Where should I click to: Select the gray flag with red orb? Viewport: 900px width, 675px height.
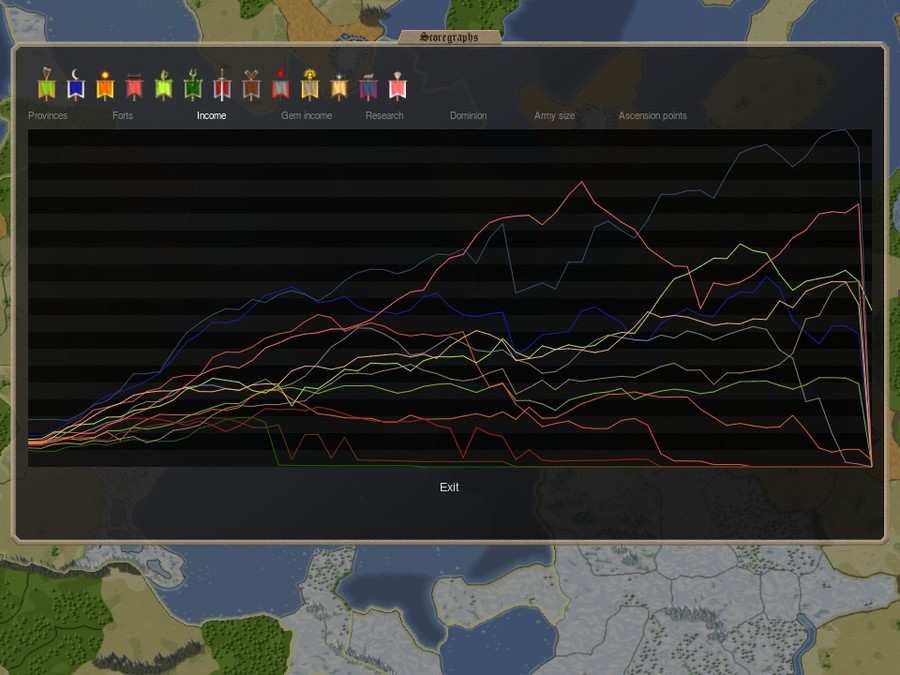click(281, 85)
